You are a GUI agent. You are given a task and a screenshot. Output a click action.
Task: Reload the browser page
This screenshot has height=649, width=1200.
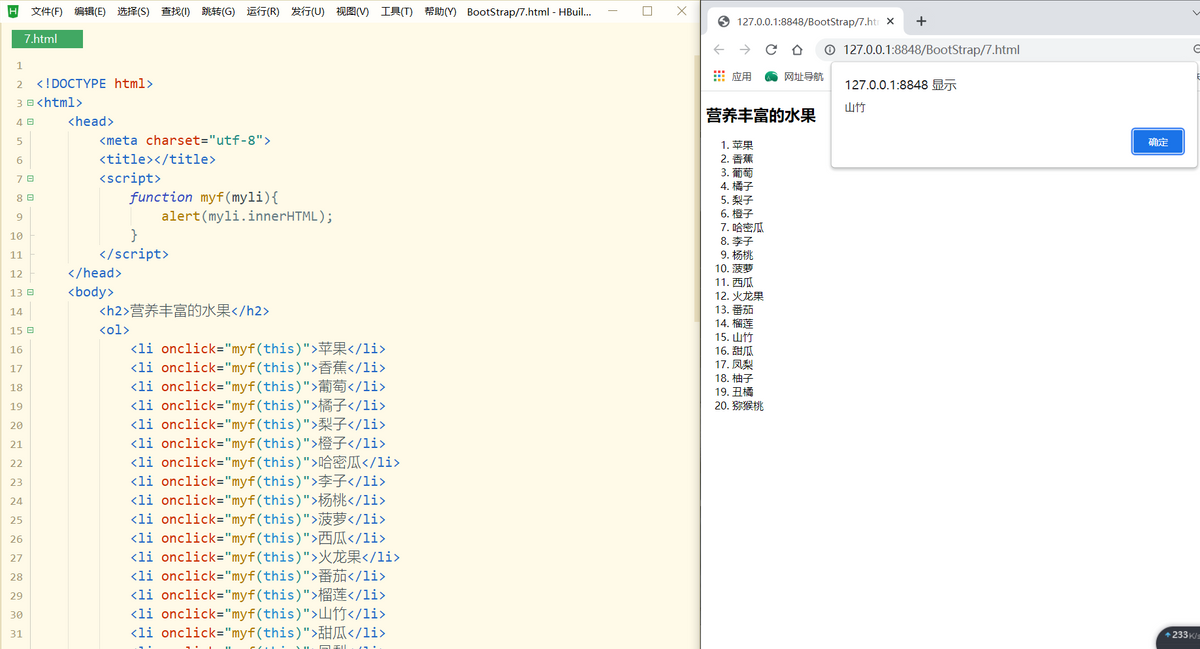771,49
